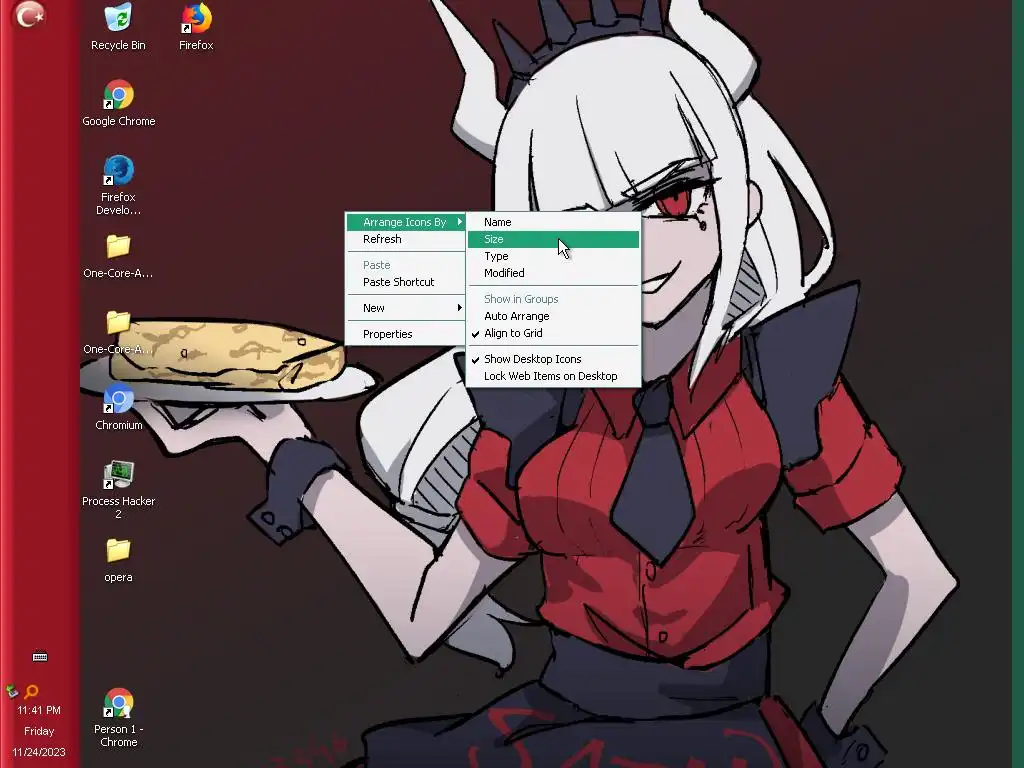The image size is (1024, 768).
Task: Click the Turkish flag start button
Action: [29, 14]
